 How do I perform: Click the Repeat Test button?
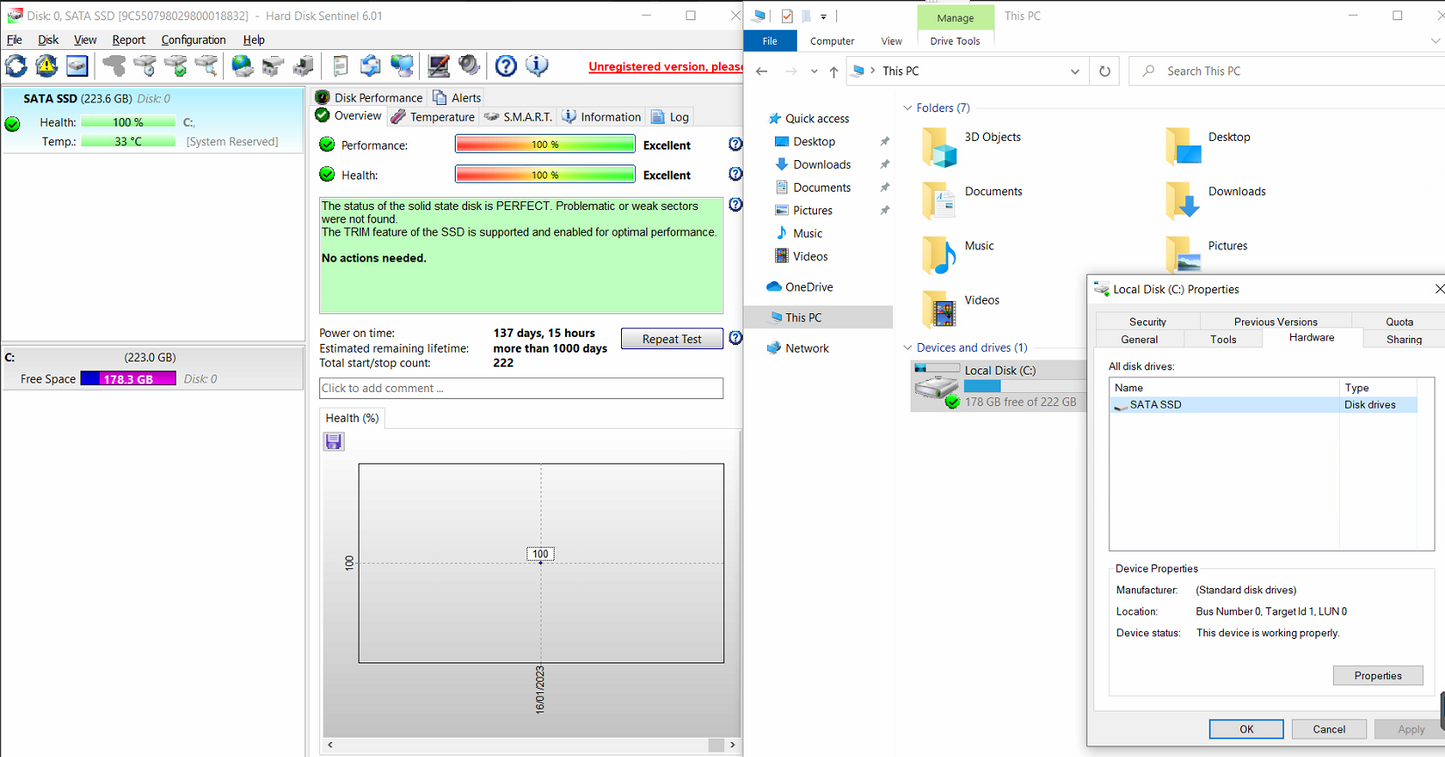[672, 339]
